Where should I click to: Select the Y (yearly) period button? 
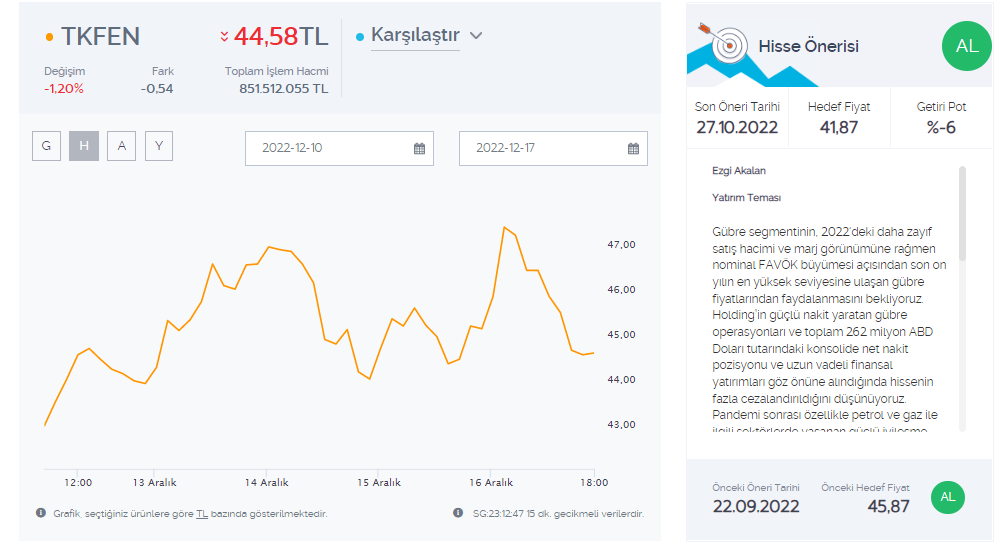click(x=159, y=146)
